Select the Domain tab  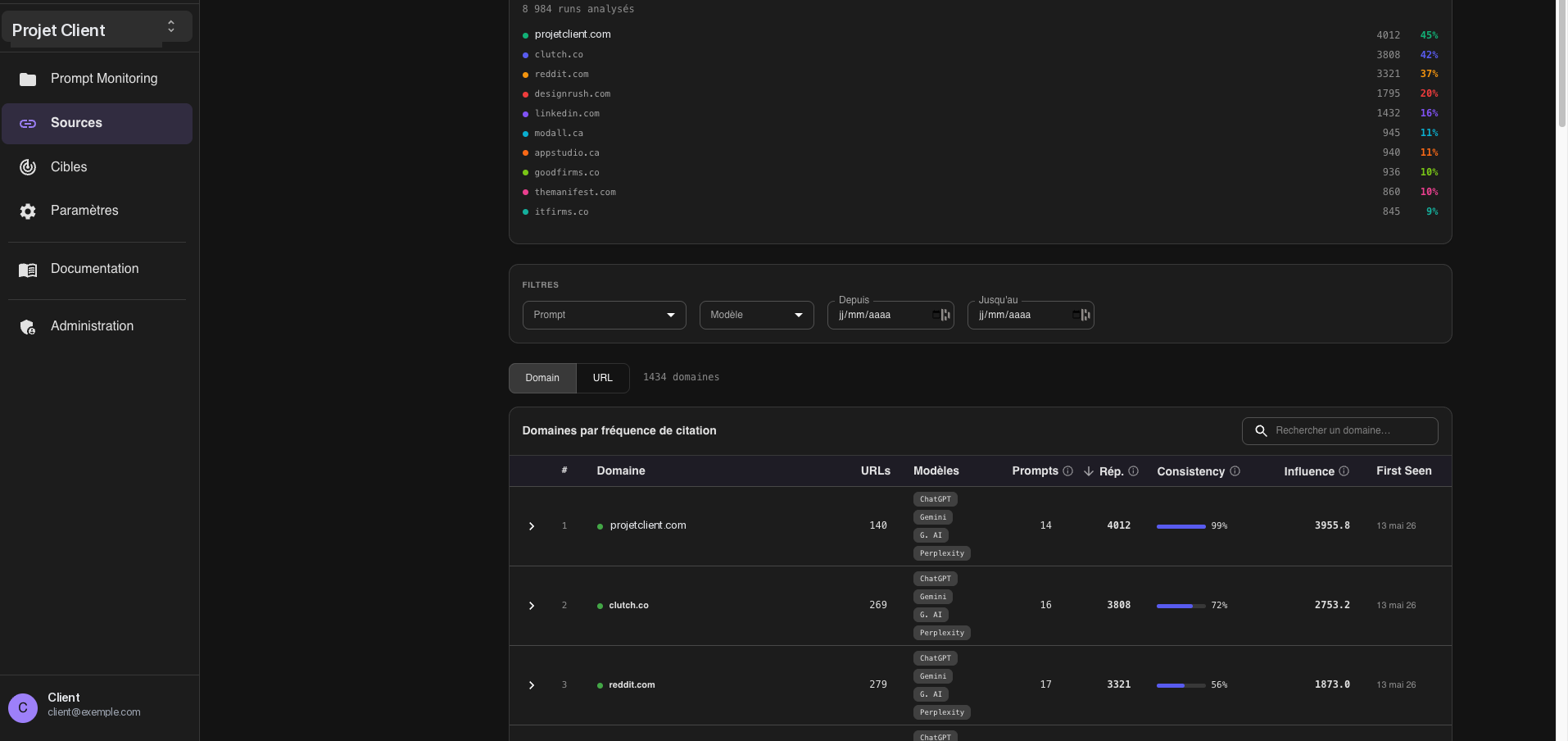coord(542,378)
